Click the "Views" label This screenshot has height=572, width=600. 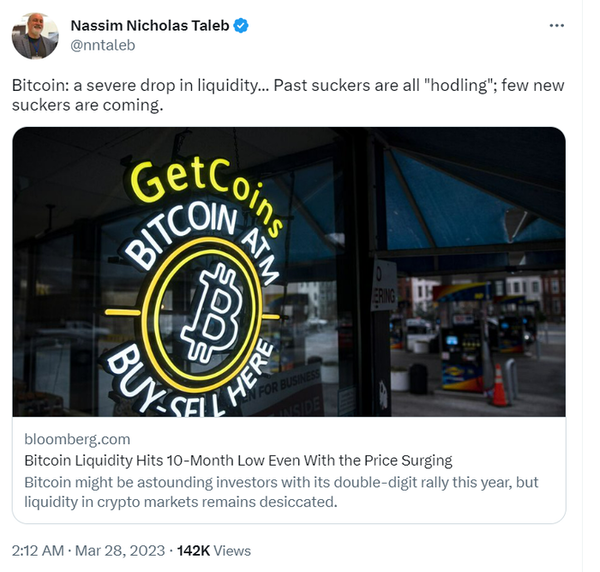pos(232,550)
